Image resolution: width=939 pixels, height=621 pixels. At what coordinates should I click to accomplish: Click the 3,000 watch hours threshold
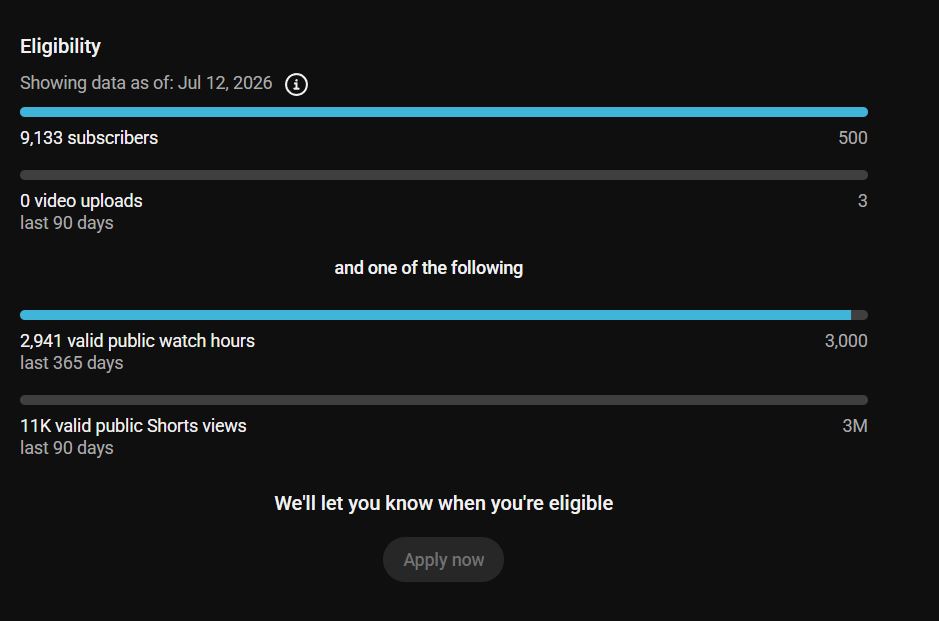pyautogui.click(x=846, y=341)
